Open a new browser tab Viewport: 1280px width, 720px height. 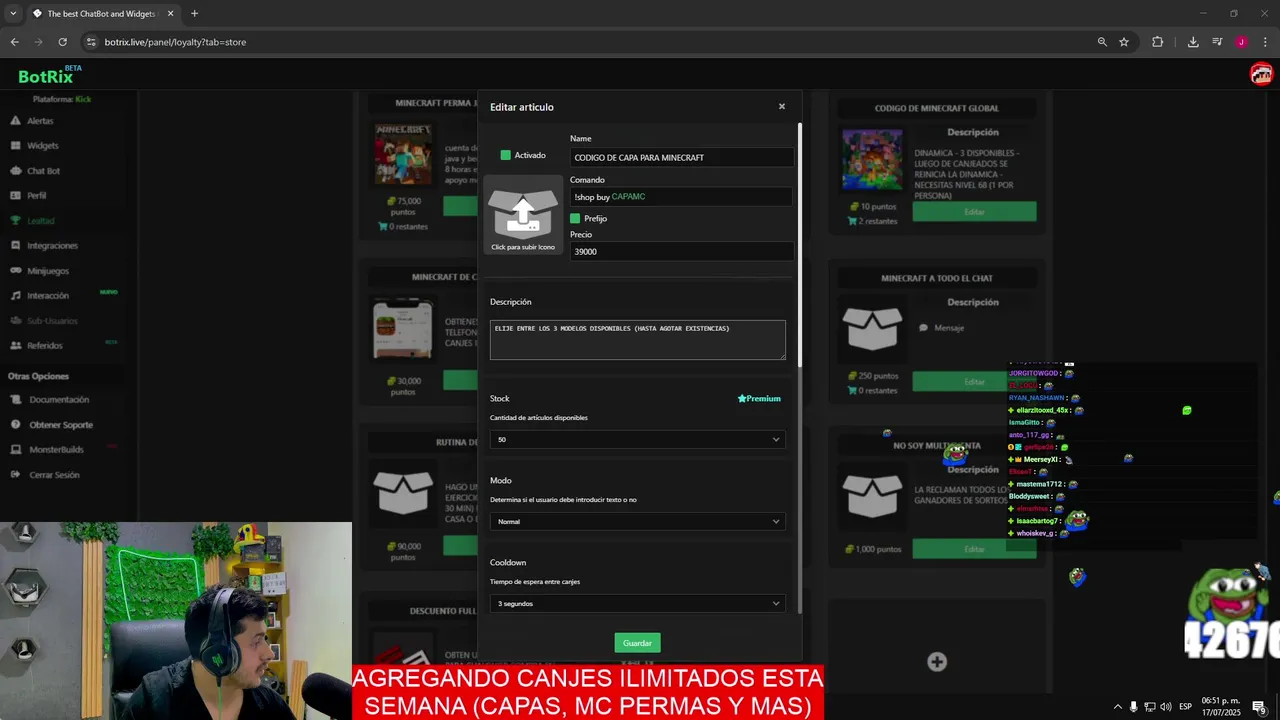tap(194, 14)
